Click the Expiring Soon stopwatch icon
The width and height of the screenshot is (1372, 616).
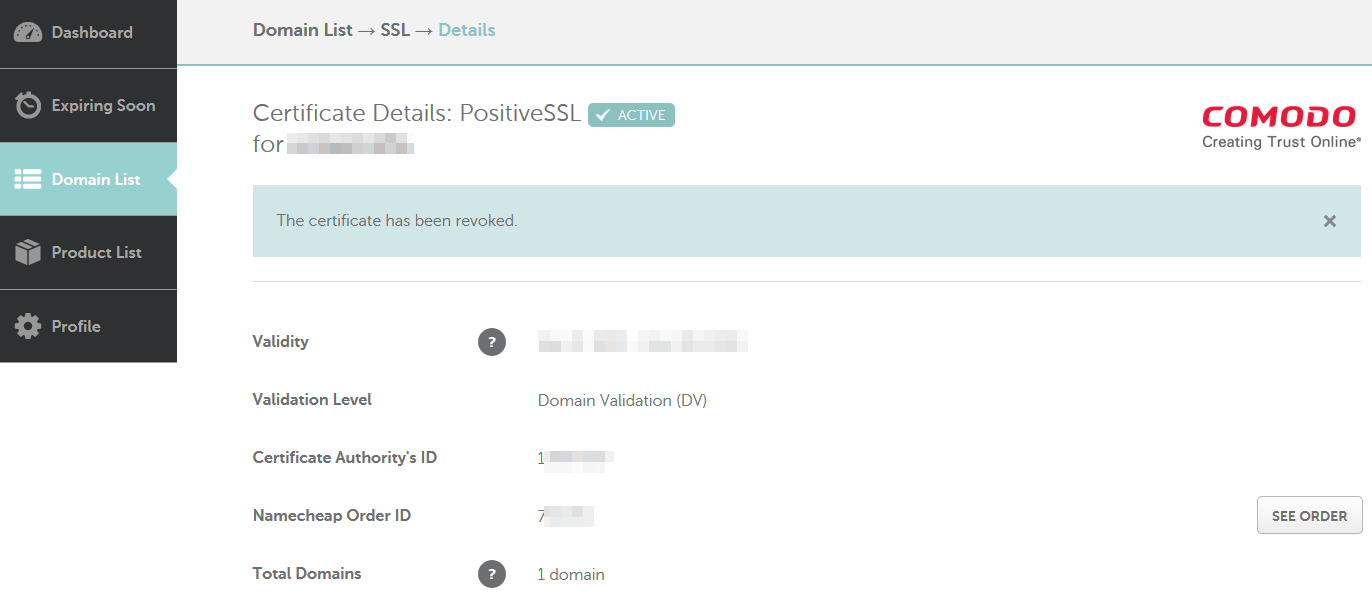(x=28, y=105)
